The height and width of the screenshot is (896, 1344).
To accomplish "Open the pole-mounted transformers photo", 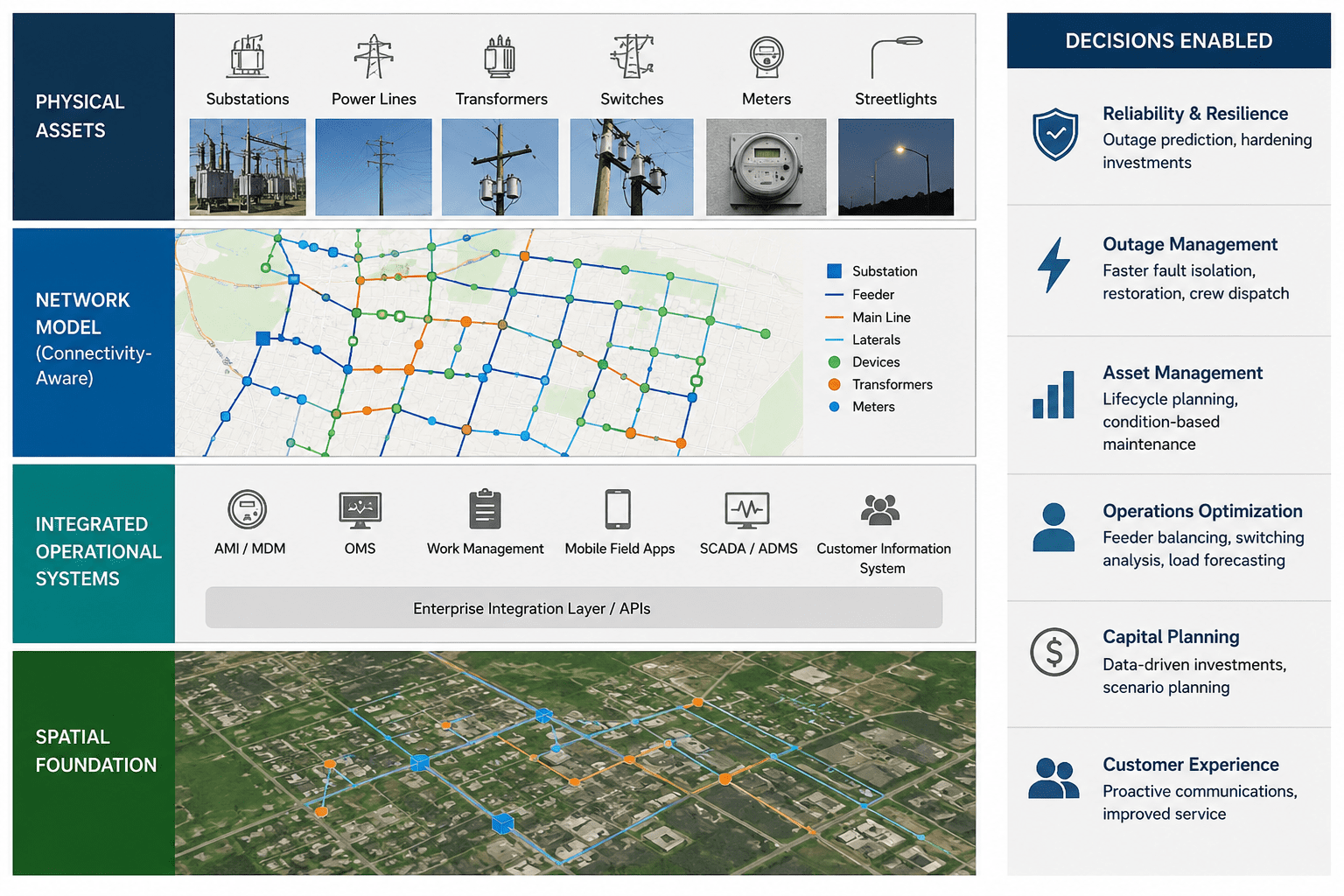I will (x=500, y=167).
